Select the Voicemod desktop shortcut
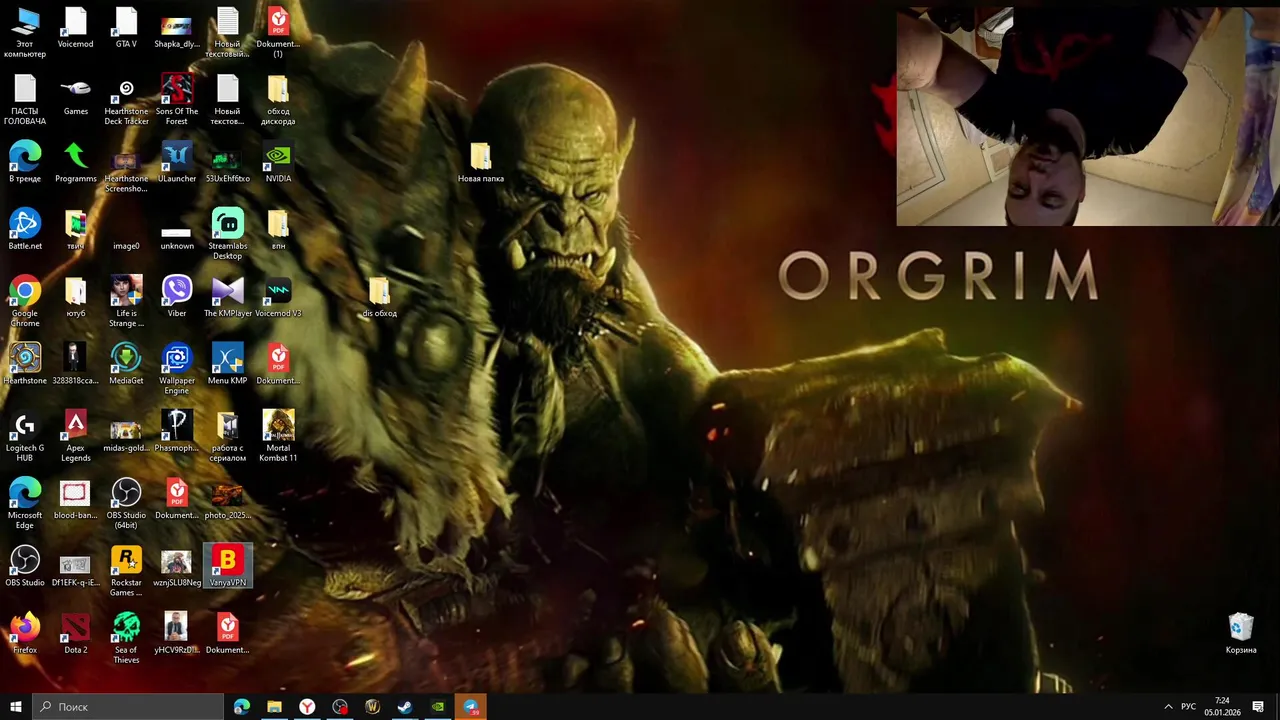The width and height of the screenshot is (1280, 720). click(75, 27)
